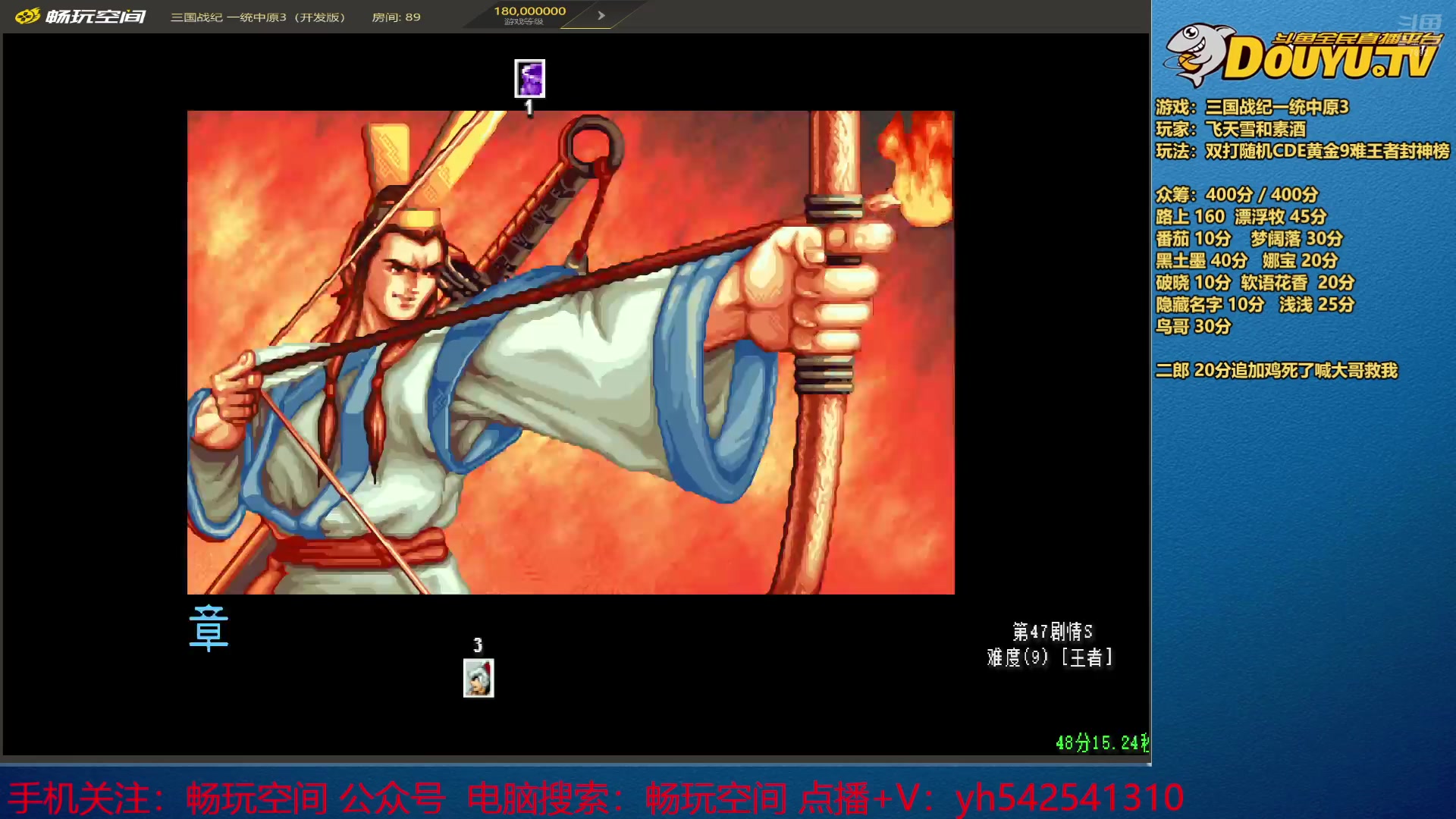The image size is (1456, 819).
Task: Click the line 游戏: 三国战纪一统中原3
Action: (1252, 107)
